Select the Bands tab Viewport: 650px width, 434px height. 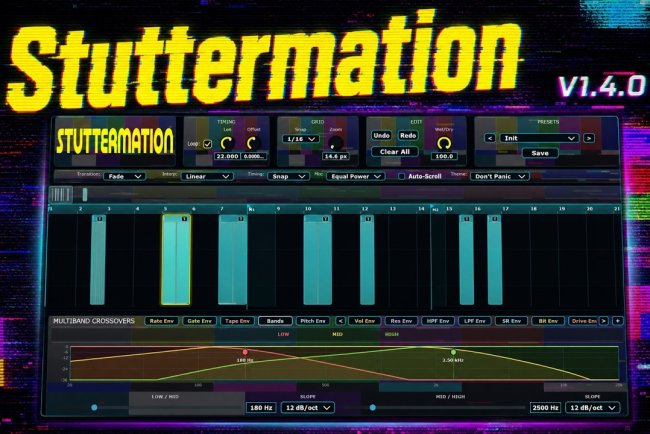(x=275, y=321)
